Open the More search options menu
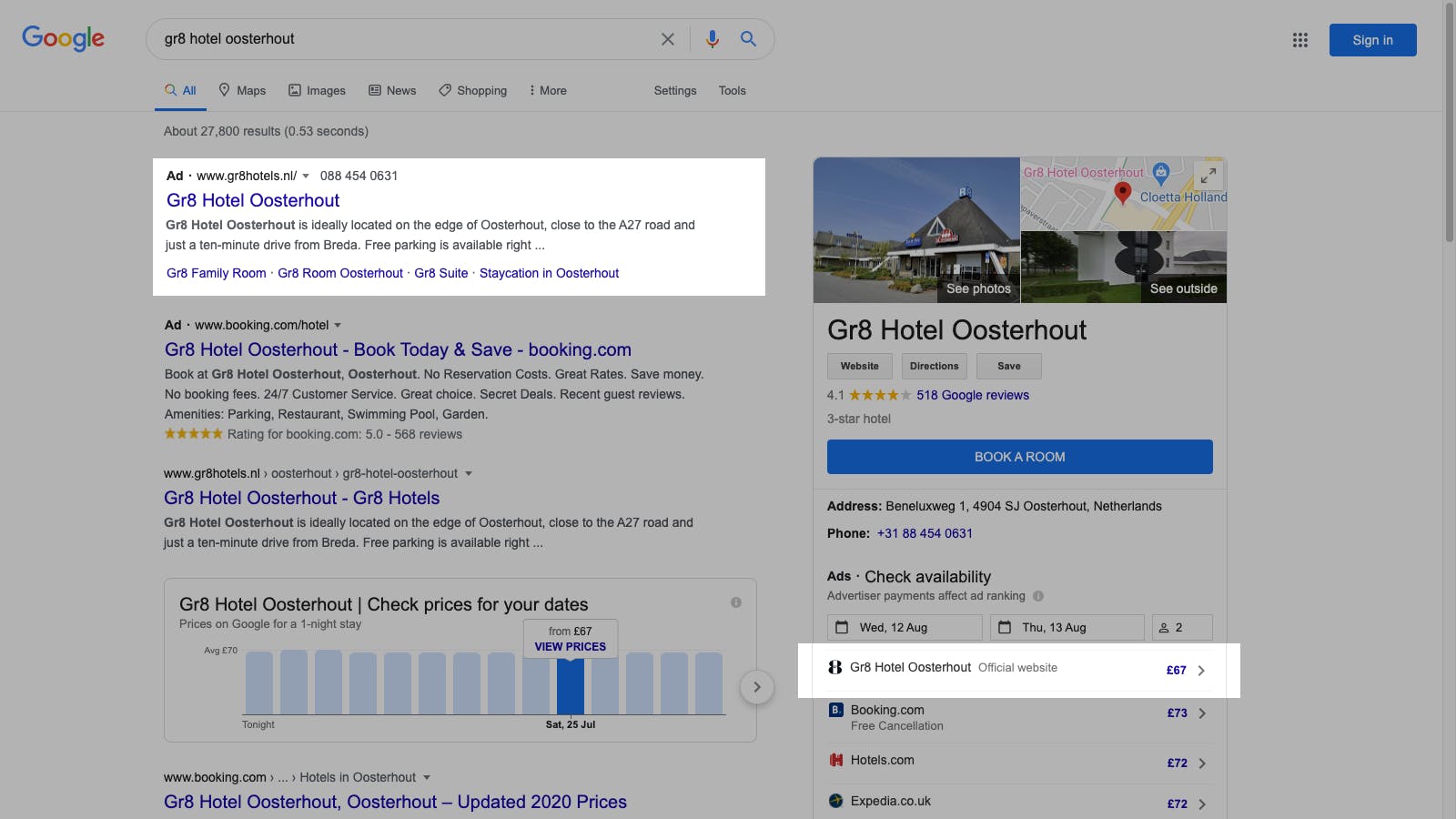 click(x=548, y=90)
